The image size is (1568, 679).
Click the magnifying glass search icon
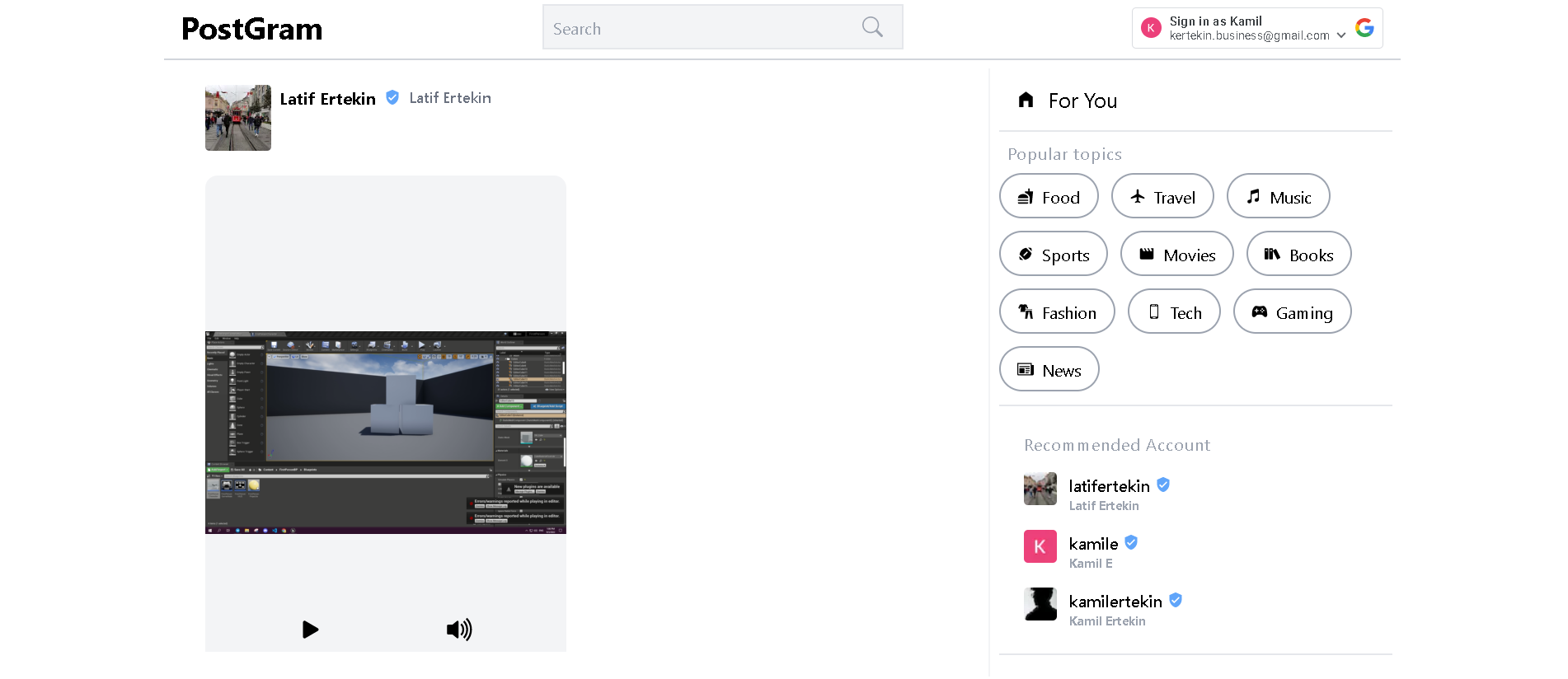coord(872,27)
